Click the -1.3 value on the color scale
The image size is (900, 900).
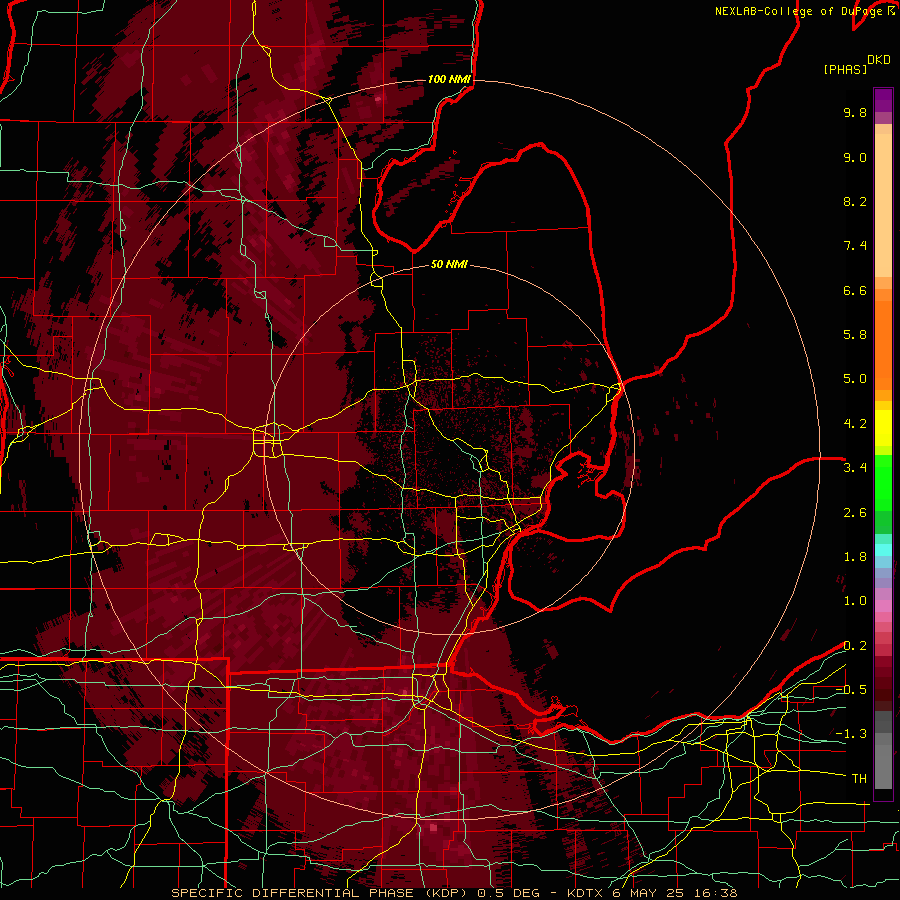851,734
